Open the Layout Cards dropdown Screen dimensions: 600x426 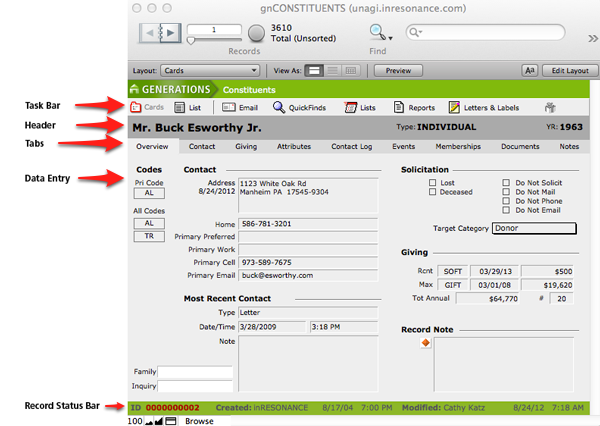click(x=211, y=70)
